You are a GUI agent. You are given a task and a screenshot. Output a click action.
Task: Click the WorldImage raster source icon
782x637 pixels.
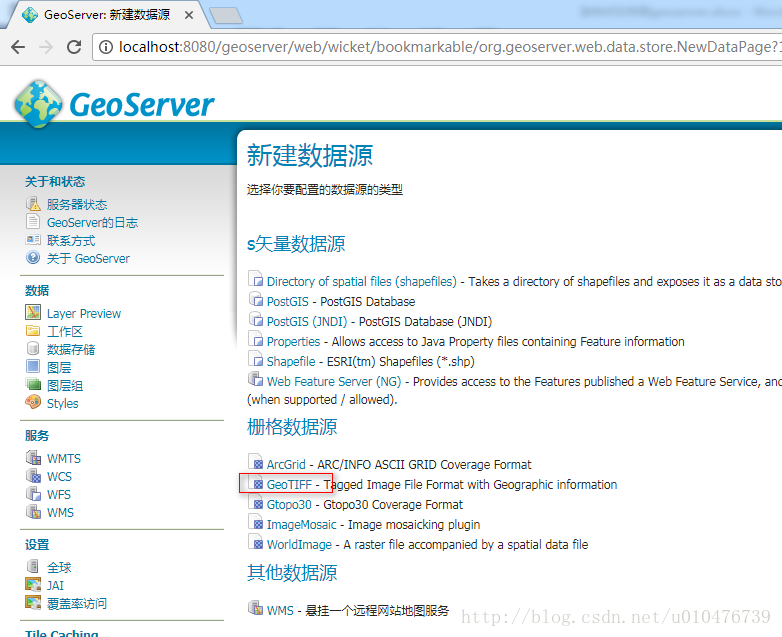click(x=255, y=542)
